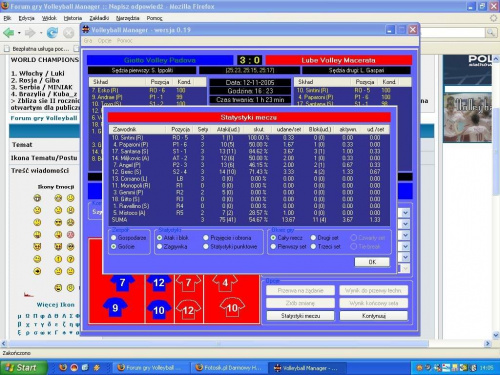
Task: Click Firefox horizontal scrollbar thumb
Action: (218, 343)
